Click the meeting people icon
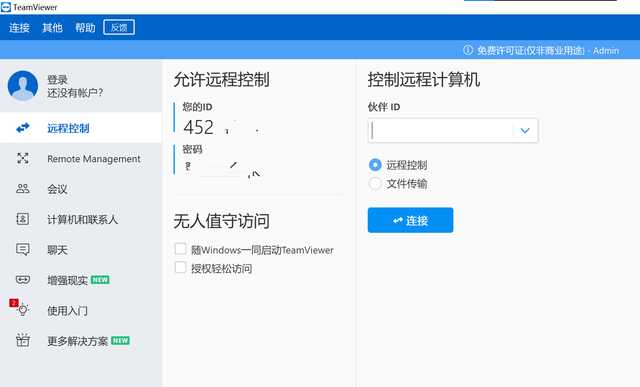640x387 pixels. 23,189
